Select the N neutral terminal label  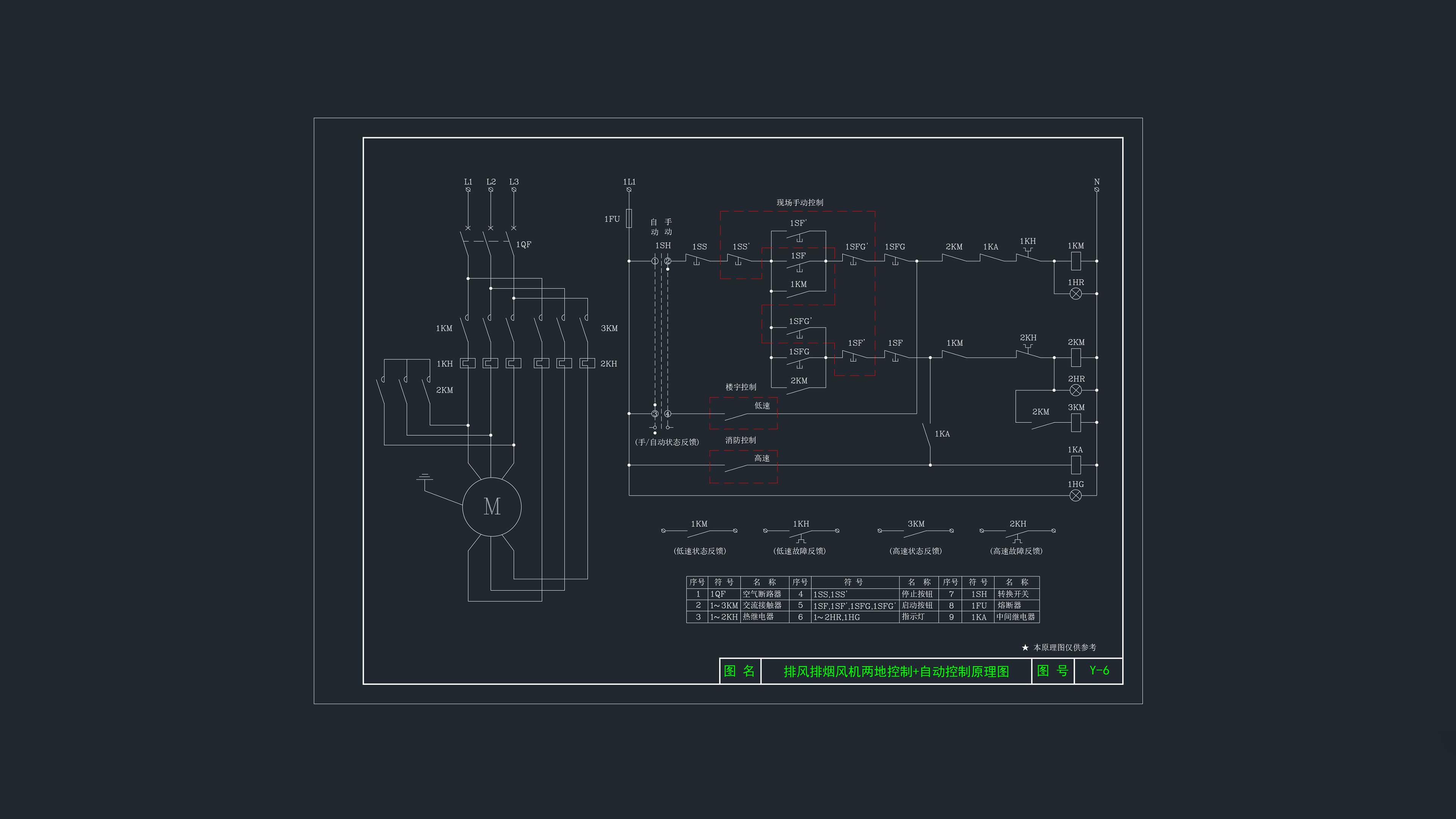1097,182
